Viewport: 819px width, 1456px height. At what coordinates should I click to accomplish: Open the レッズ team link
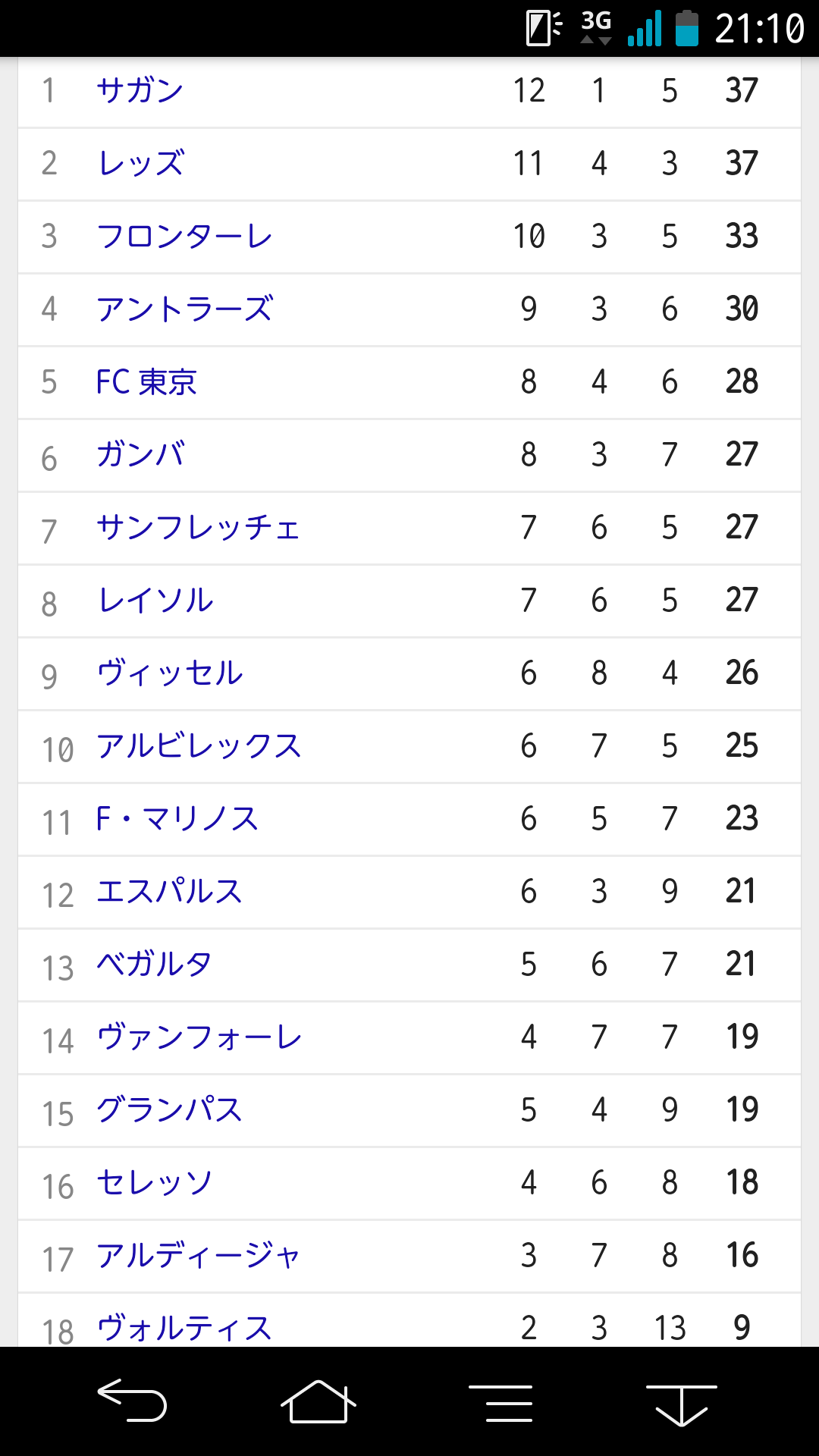tap(141, 164)
